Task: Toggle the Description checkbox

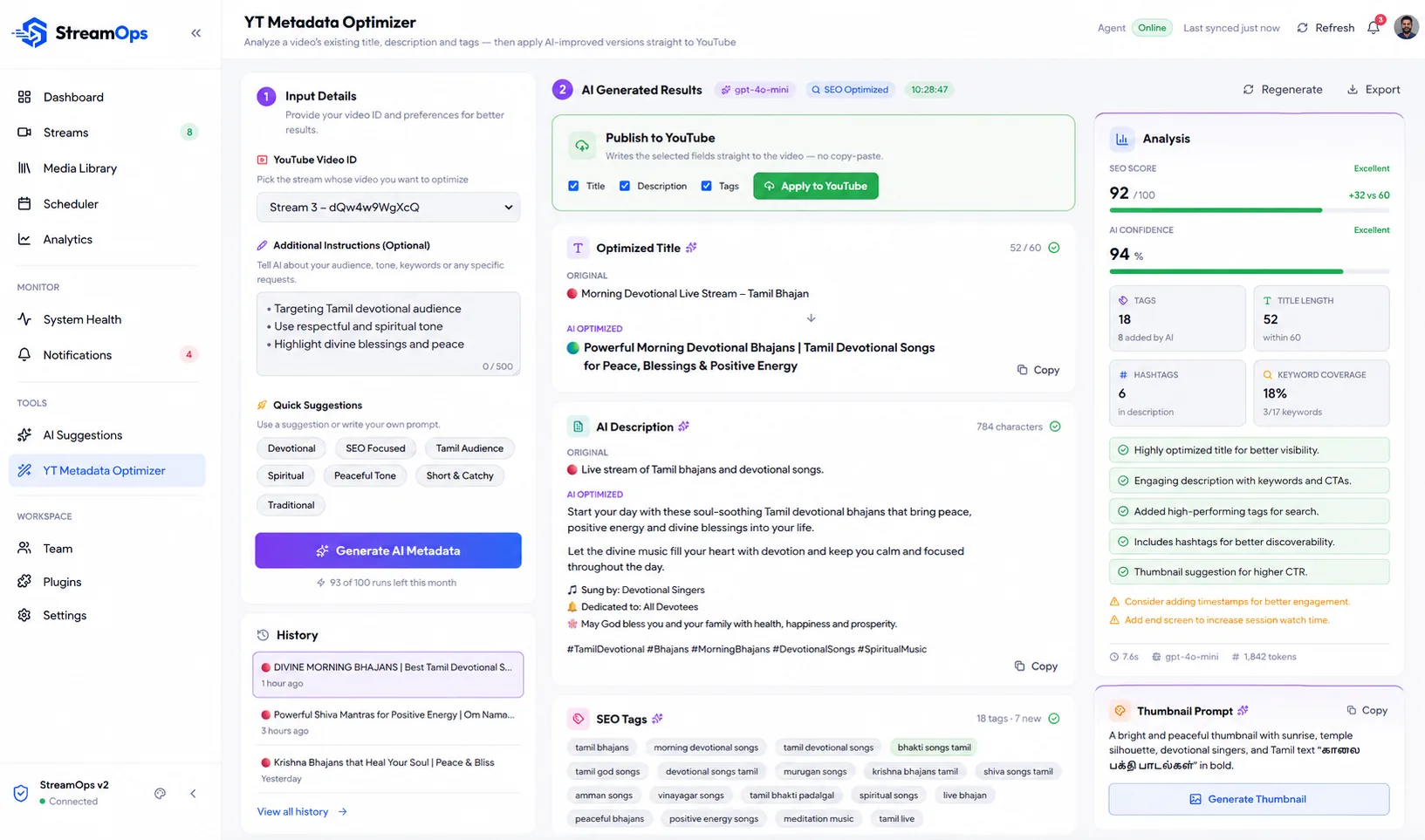Action: coord(625,186)
